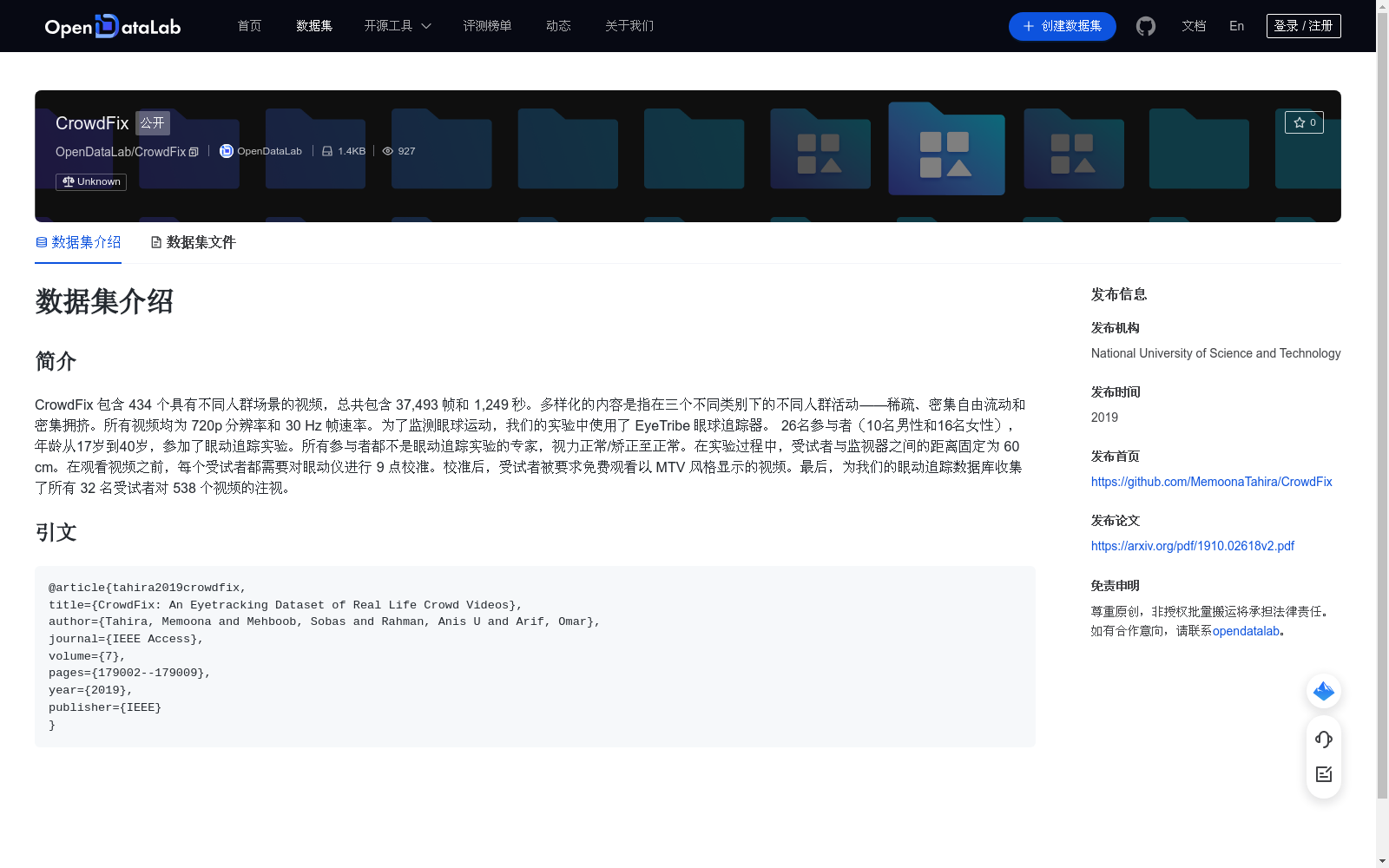Click the opendatalab contact link
Image resolution: width=1389 pixels, height=868 pixels.
coord(1246,631)
